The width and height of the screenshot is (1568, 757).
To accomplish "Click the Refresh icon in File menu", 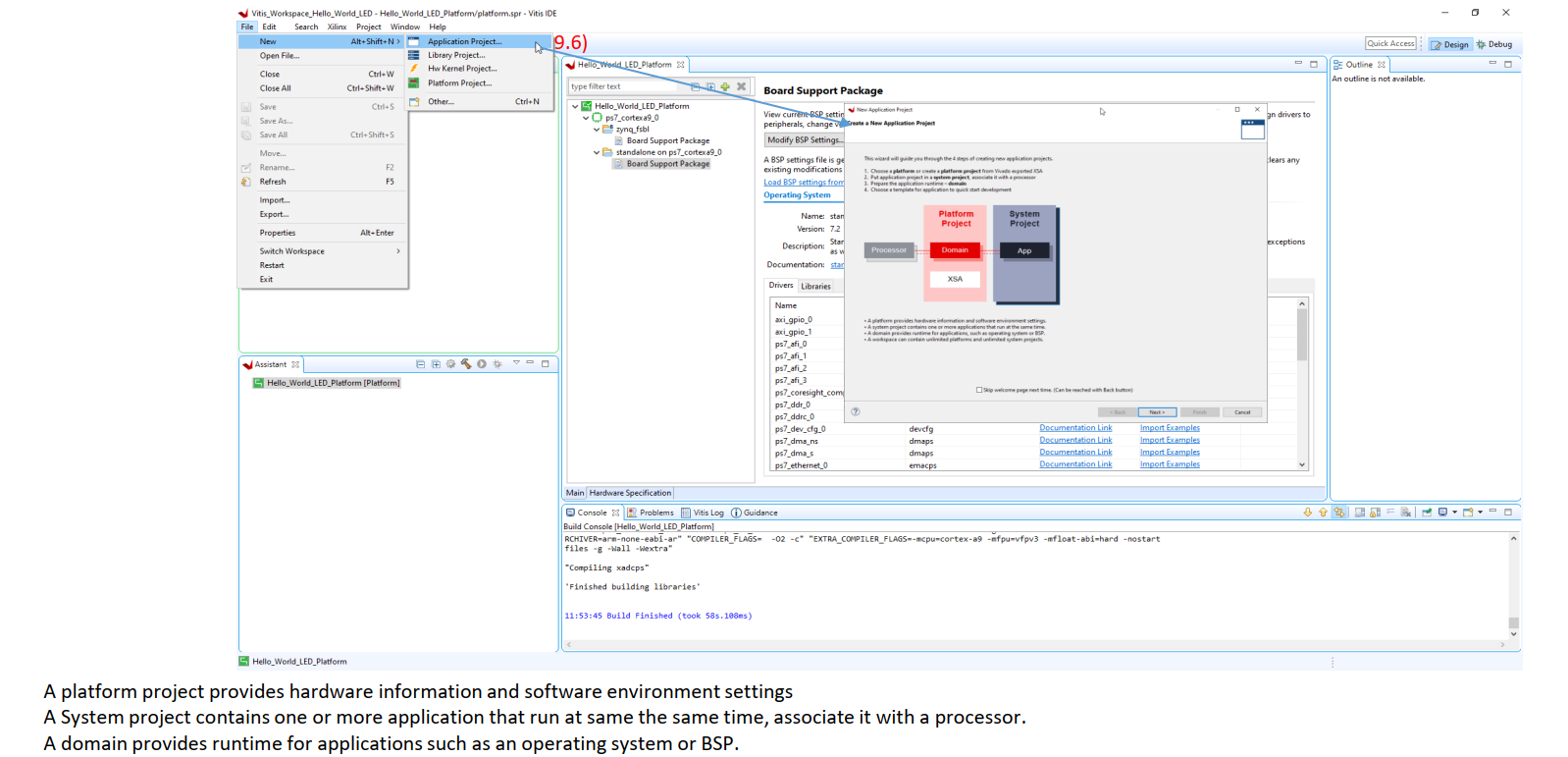I will [246, 182].
